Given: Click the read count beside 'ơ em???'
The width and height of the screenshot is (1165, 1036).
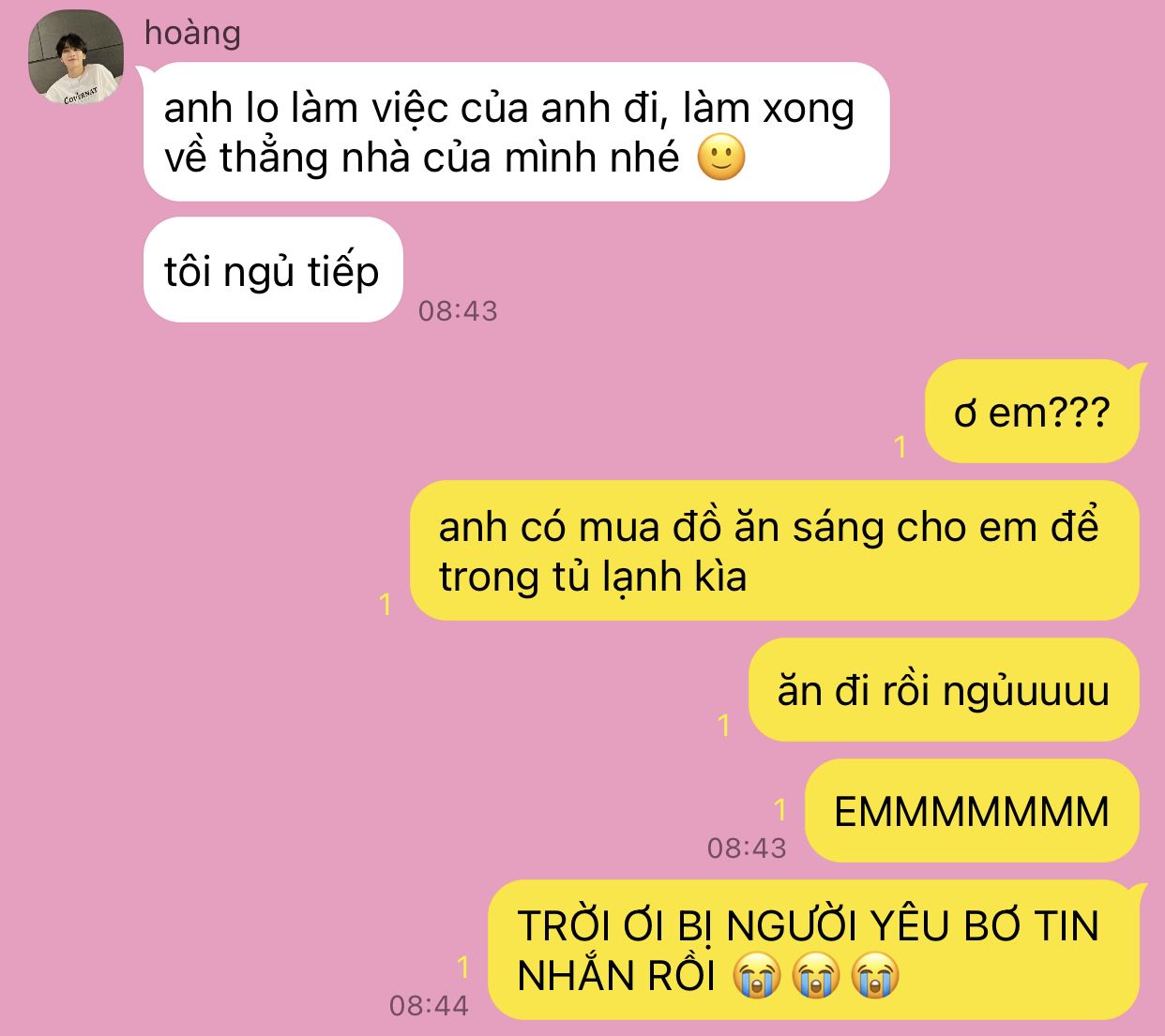Looking at the screenshot, I should point(900,447).
